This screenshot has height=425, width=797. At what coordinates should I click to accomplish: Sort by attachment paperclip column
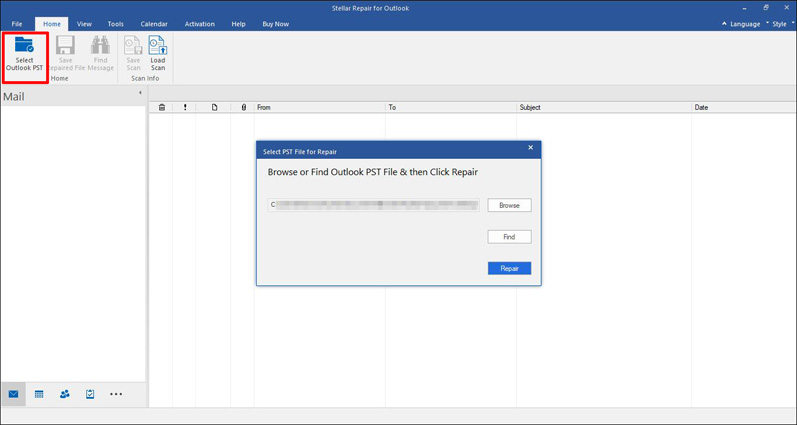click(243, 107)
